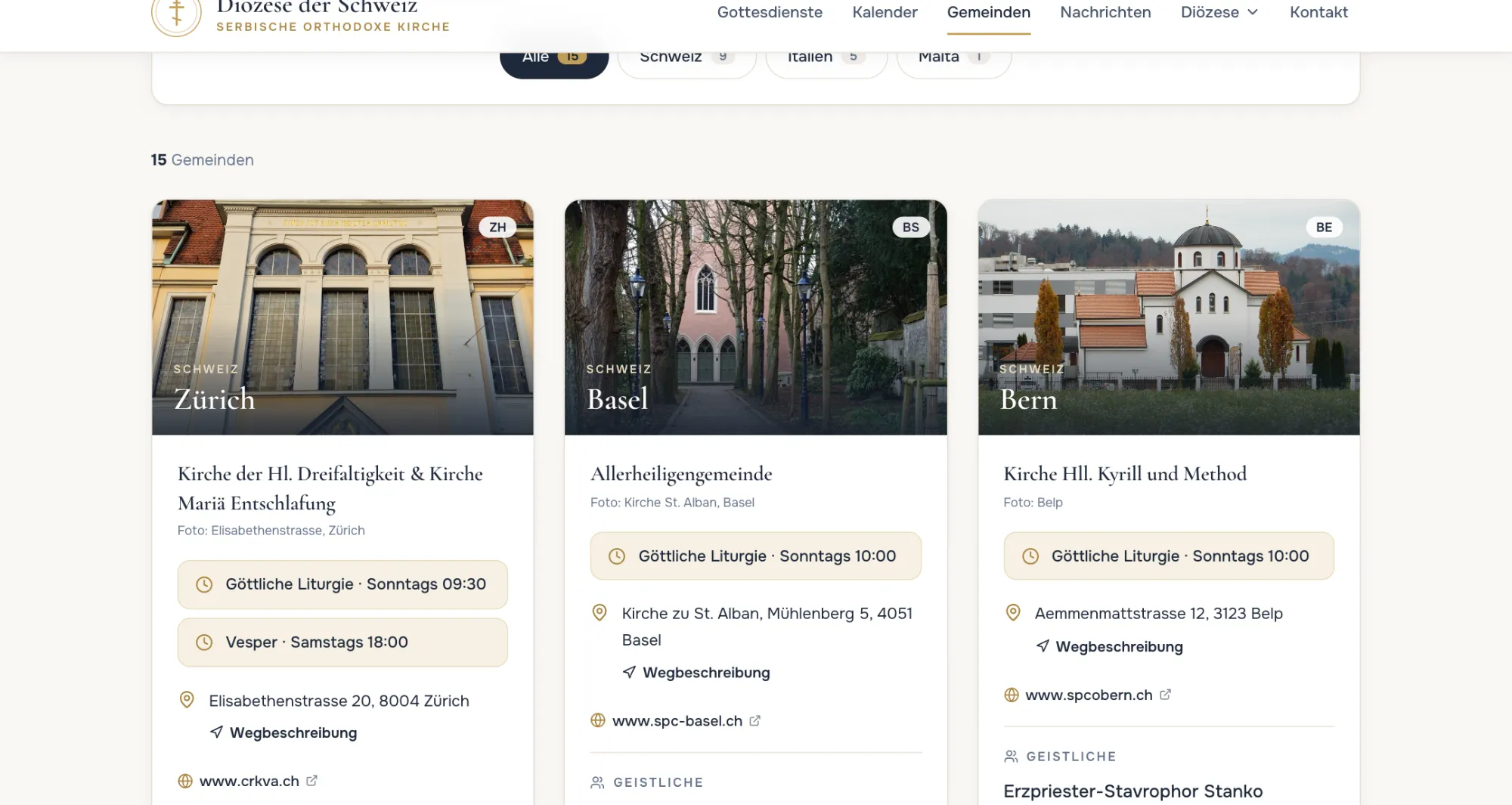This screenshot has width=1512, height=805.
Task: Select the Gemeinden nav item
Action: [x=989, y=12]
